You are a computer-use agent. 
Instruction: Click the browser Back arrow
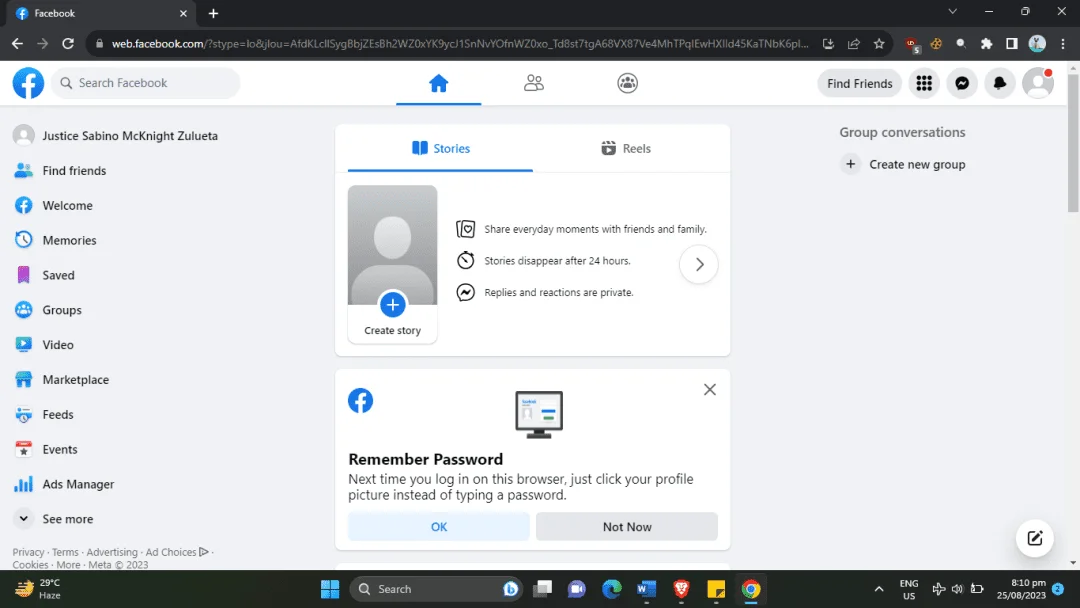[17, 43]
